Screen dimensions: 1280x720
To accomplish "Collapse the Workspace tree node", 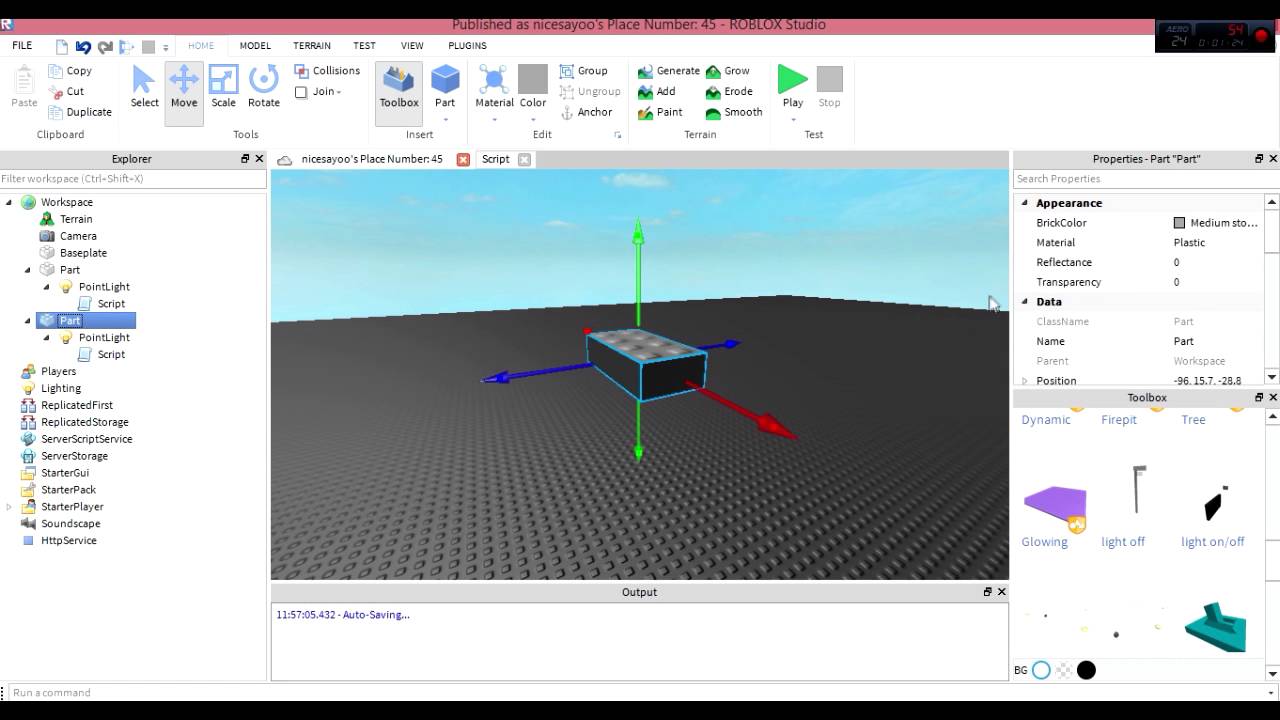I will click(x=9, y=202).
